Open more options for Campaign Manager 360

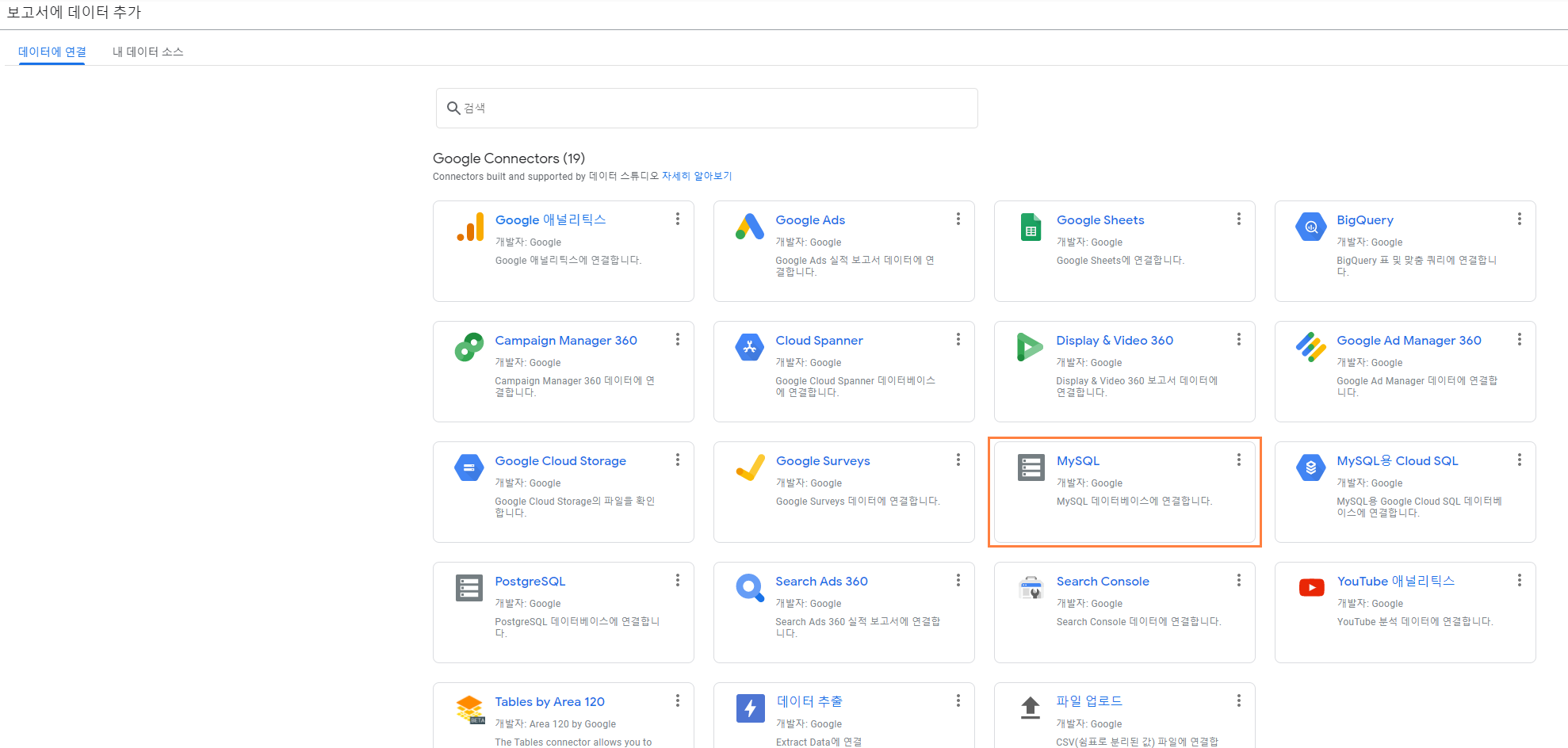678,339
